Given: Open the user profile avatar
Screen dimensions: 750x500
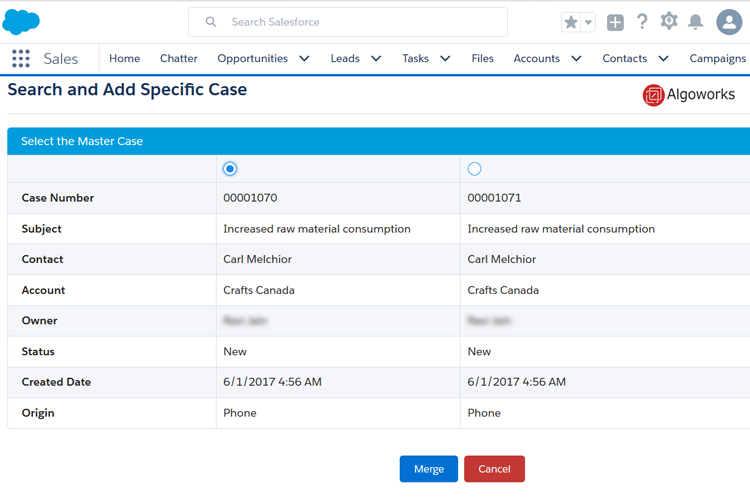Looking at the screenshot, I should (x=729, y=22).
